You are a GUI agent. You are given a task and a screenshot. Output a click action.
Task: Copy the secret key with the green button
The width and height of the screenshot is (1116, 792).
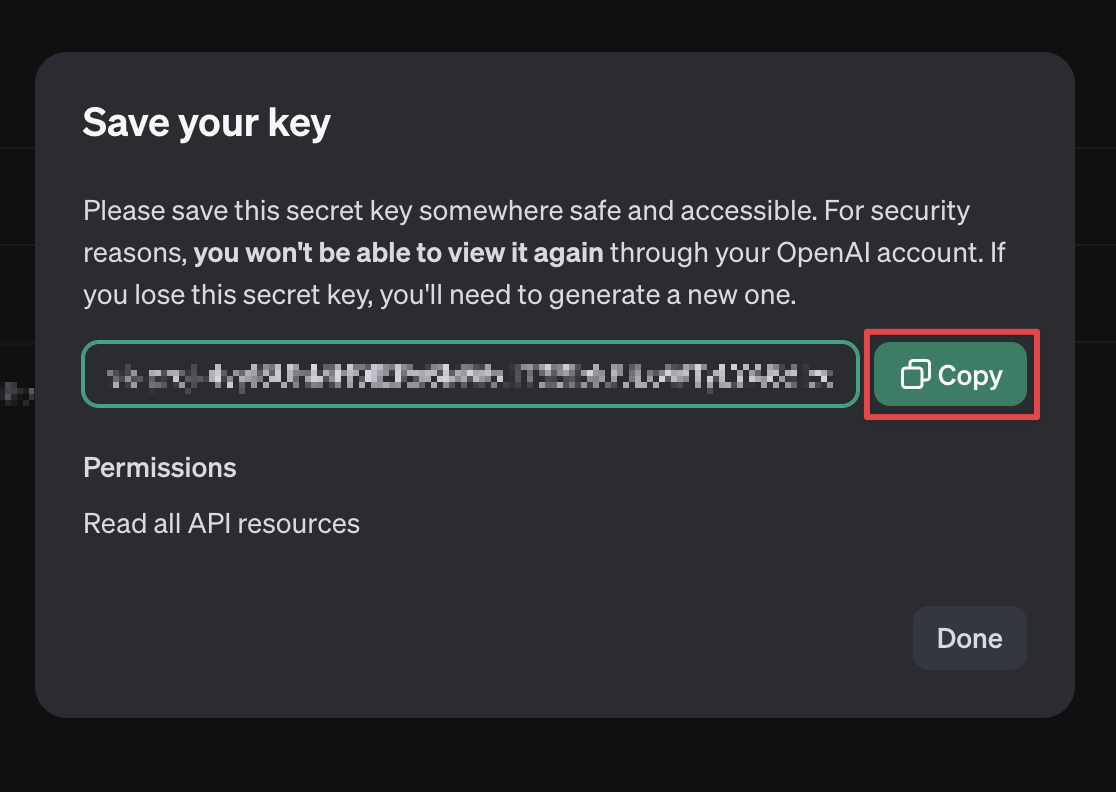[x=950, y=374]
